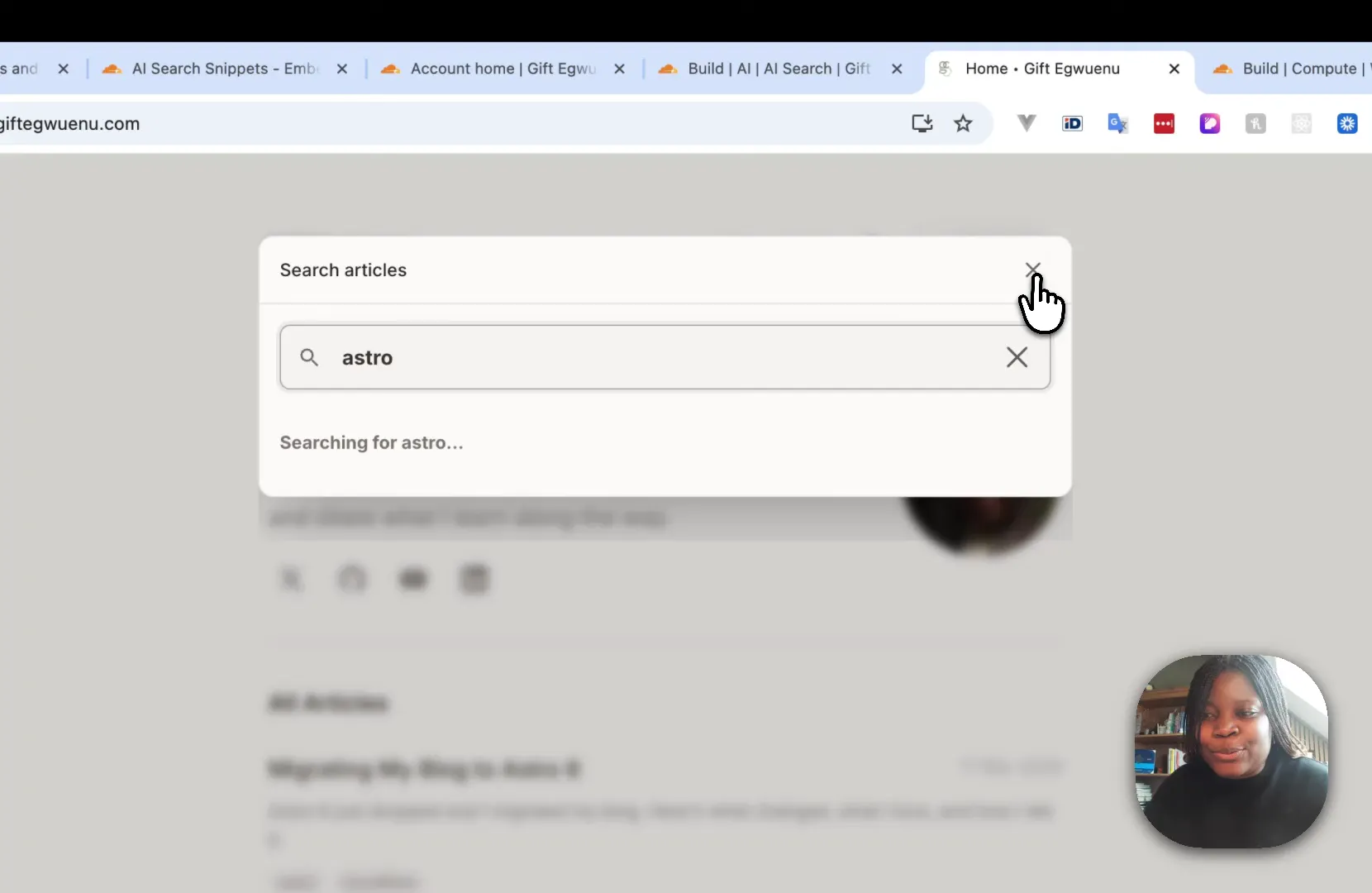This screenshot has height=893, width=1372.
Task: Close the Search articles dialog
Action: (x=1034, y=270)
